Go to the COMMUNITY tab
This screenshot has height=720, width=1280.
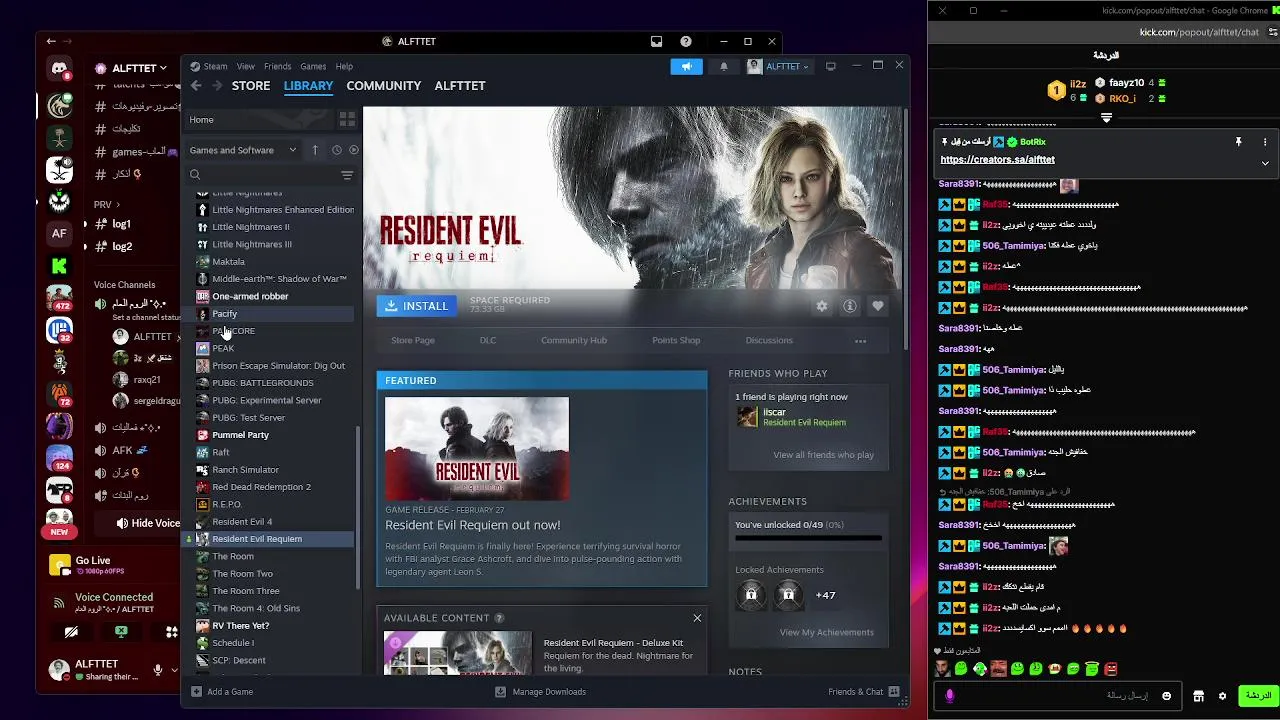383,86
